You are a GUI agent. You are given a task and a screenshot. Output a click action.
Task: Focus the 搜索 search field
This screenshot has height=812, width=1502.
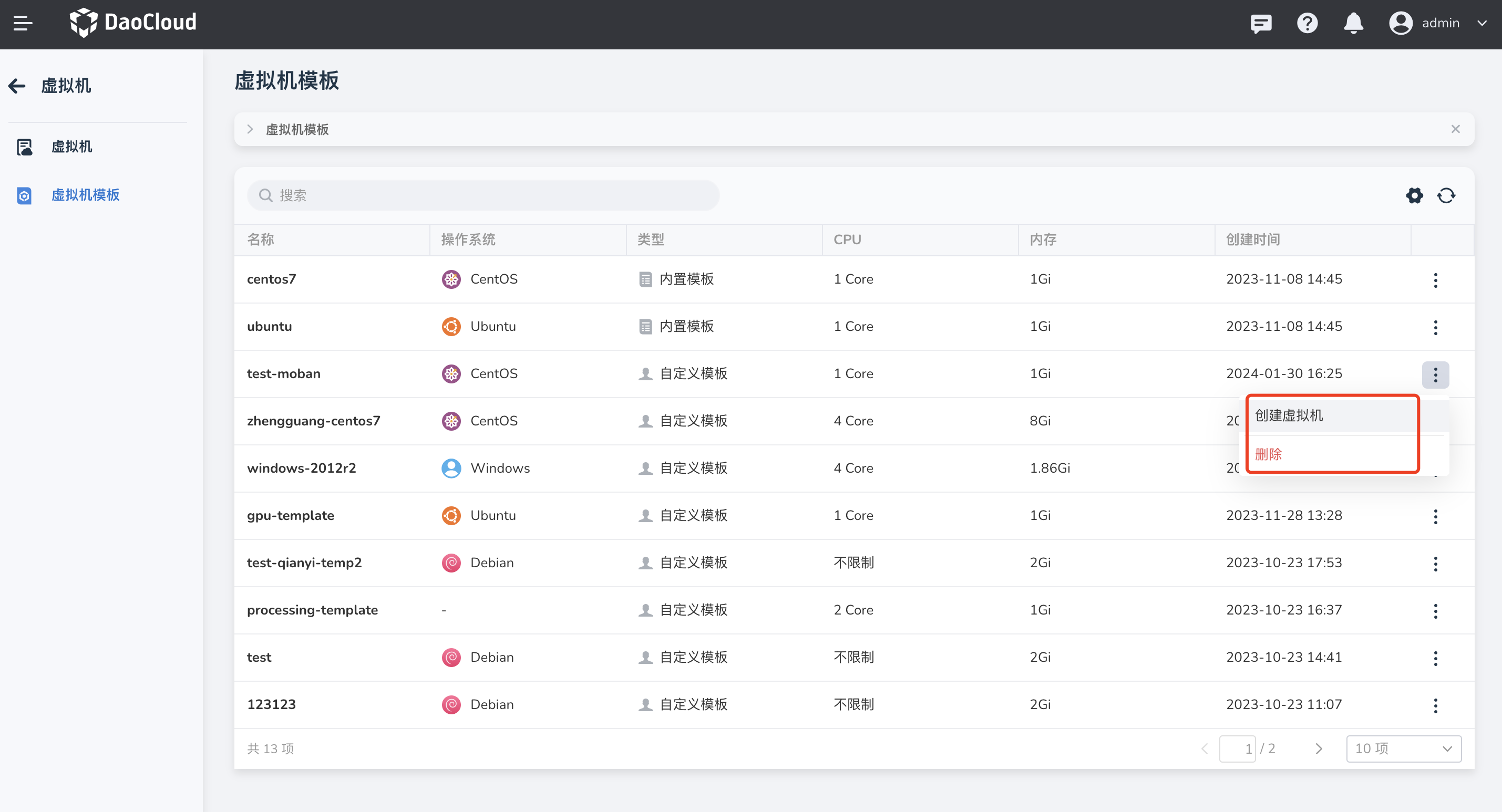click(483, 195)
